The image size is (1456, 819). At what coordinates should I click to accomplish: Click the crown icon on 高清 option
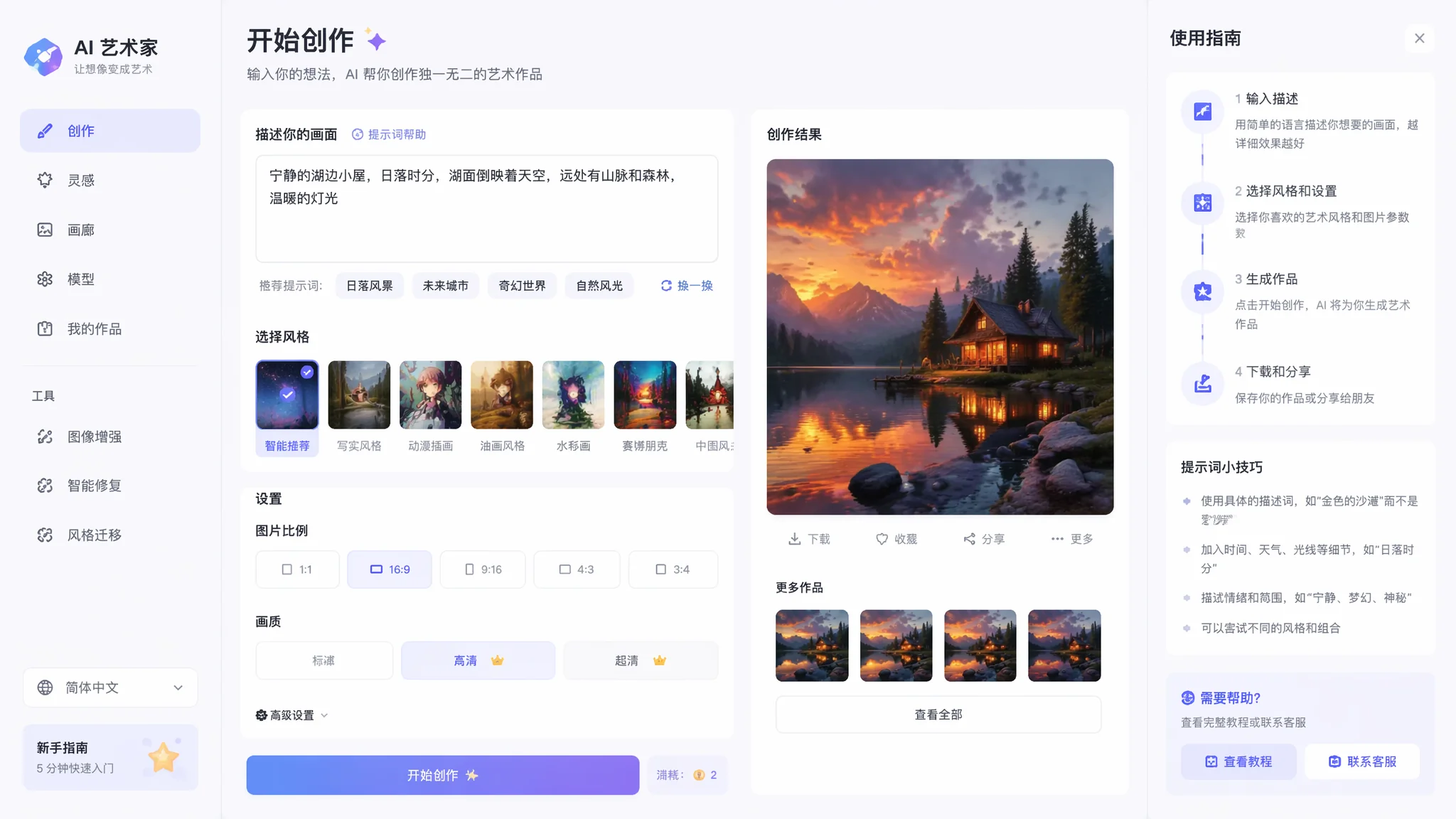pos(498,660)
